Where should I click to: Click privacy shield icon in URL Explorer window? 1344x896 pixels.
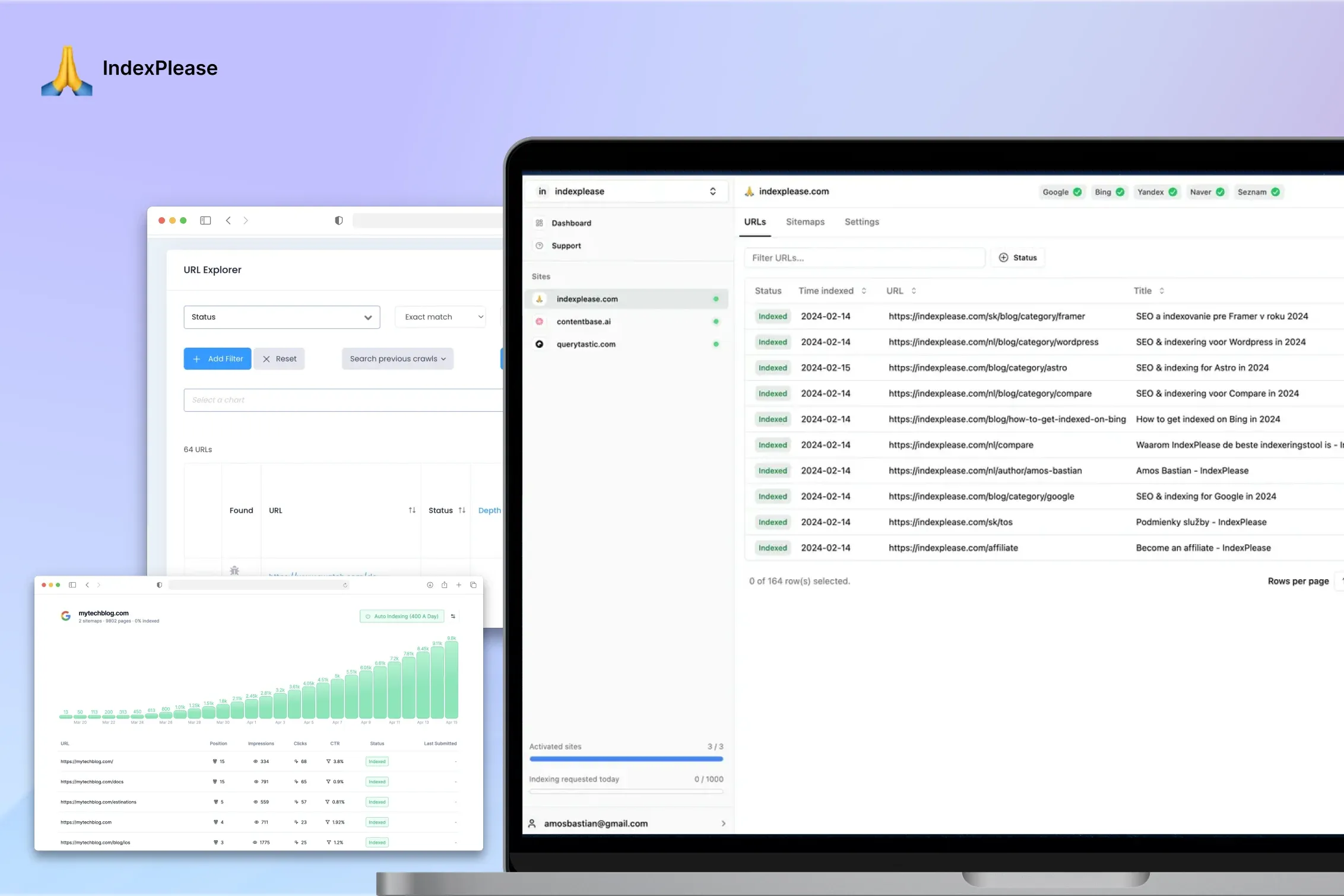pyautogui.click(x=339, y=221)
